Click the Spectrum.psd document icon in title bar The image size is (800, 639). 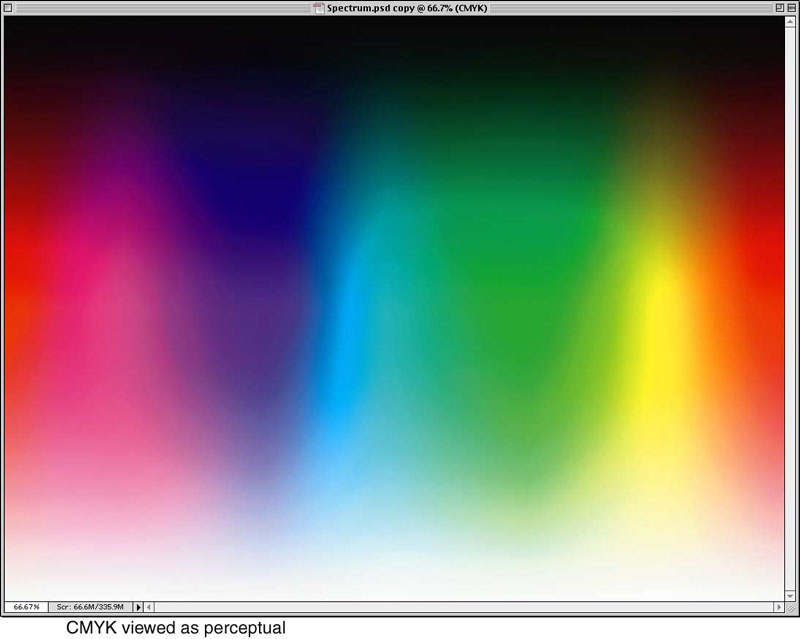coord(319,8)
